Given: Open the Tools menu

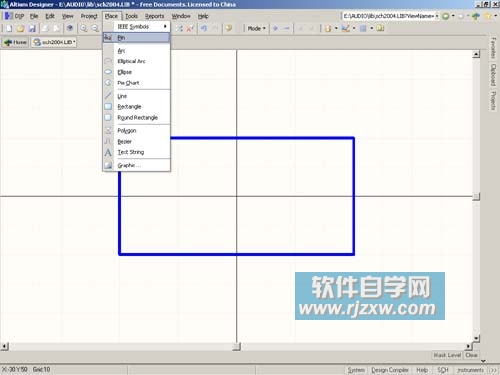Looking at the screenshot, I should (131, 16).
